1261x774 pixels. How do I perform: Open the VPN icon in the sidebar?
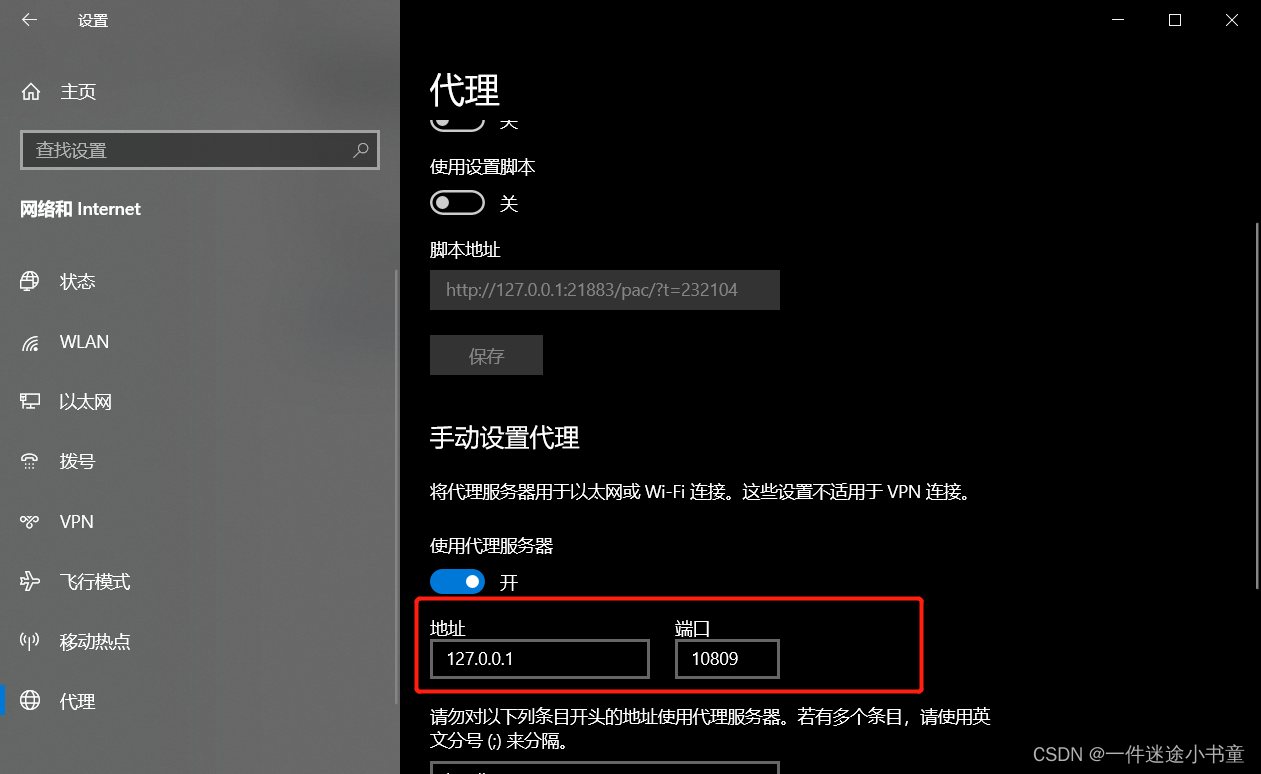click(30, 522)
